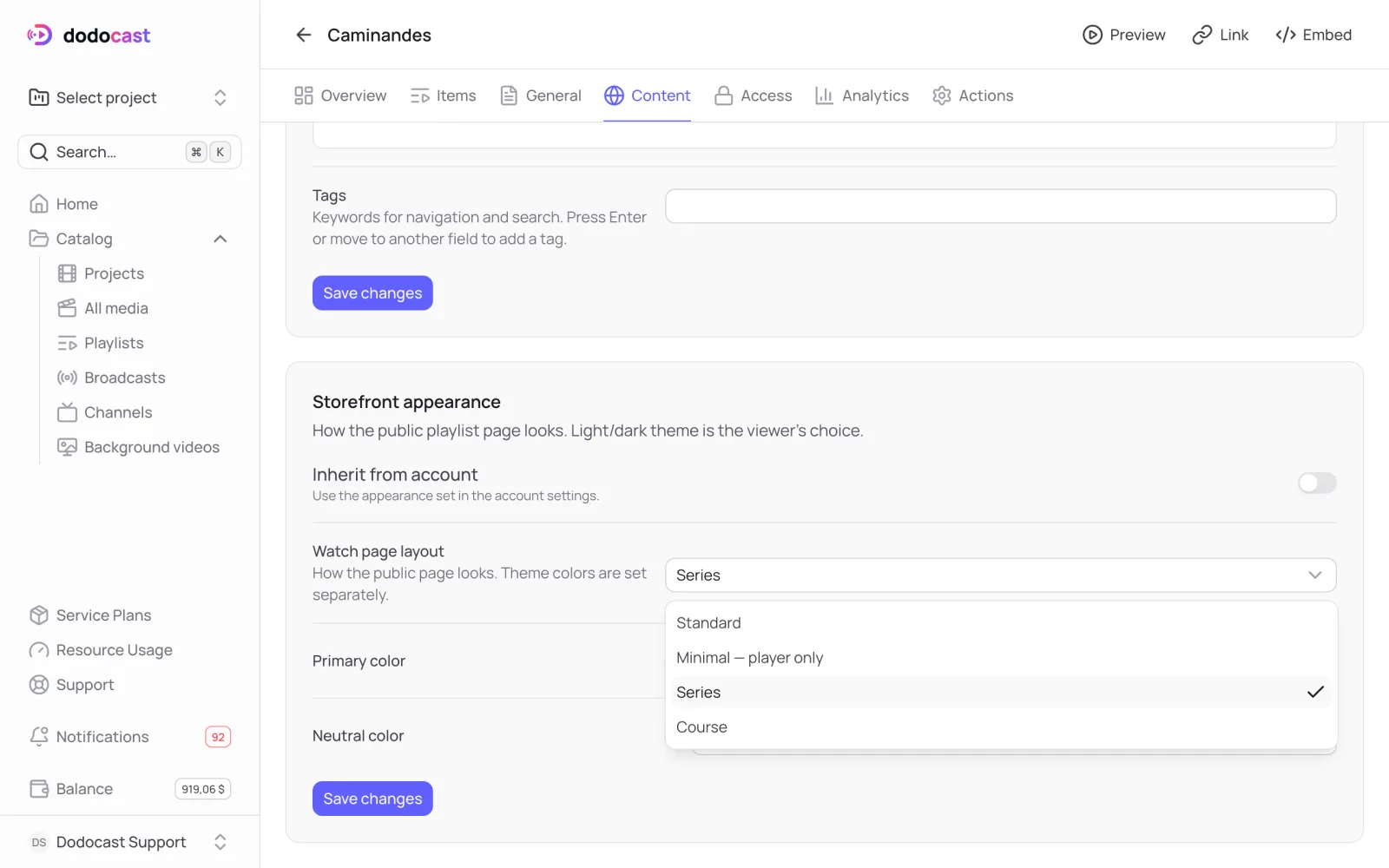Go back using the left arrow
Viewport: 1389px width, 868px height.
tap(303, 35)
